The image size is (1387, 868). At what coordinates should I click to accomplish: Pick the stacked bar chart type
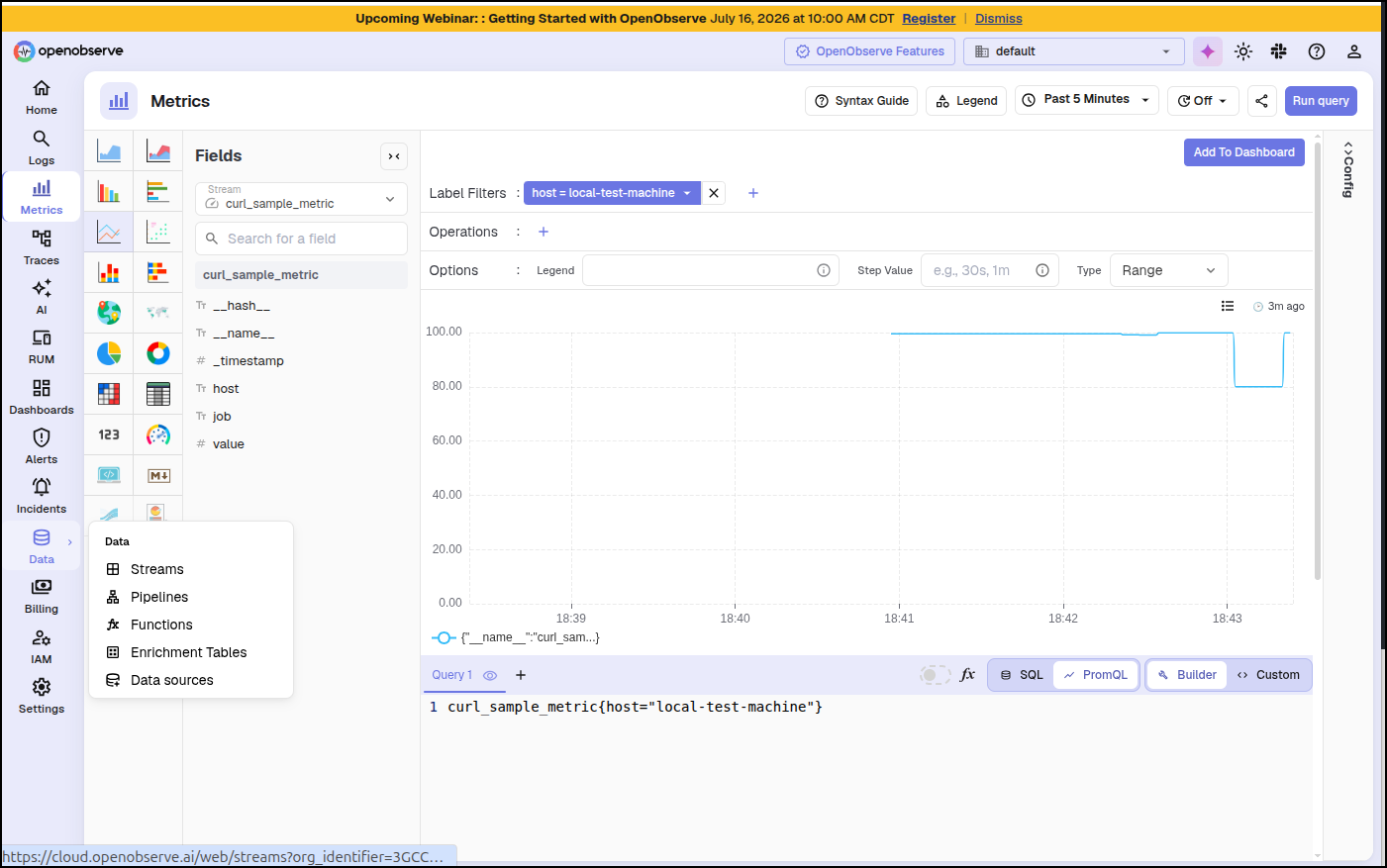coord(109,272)
